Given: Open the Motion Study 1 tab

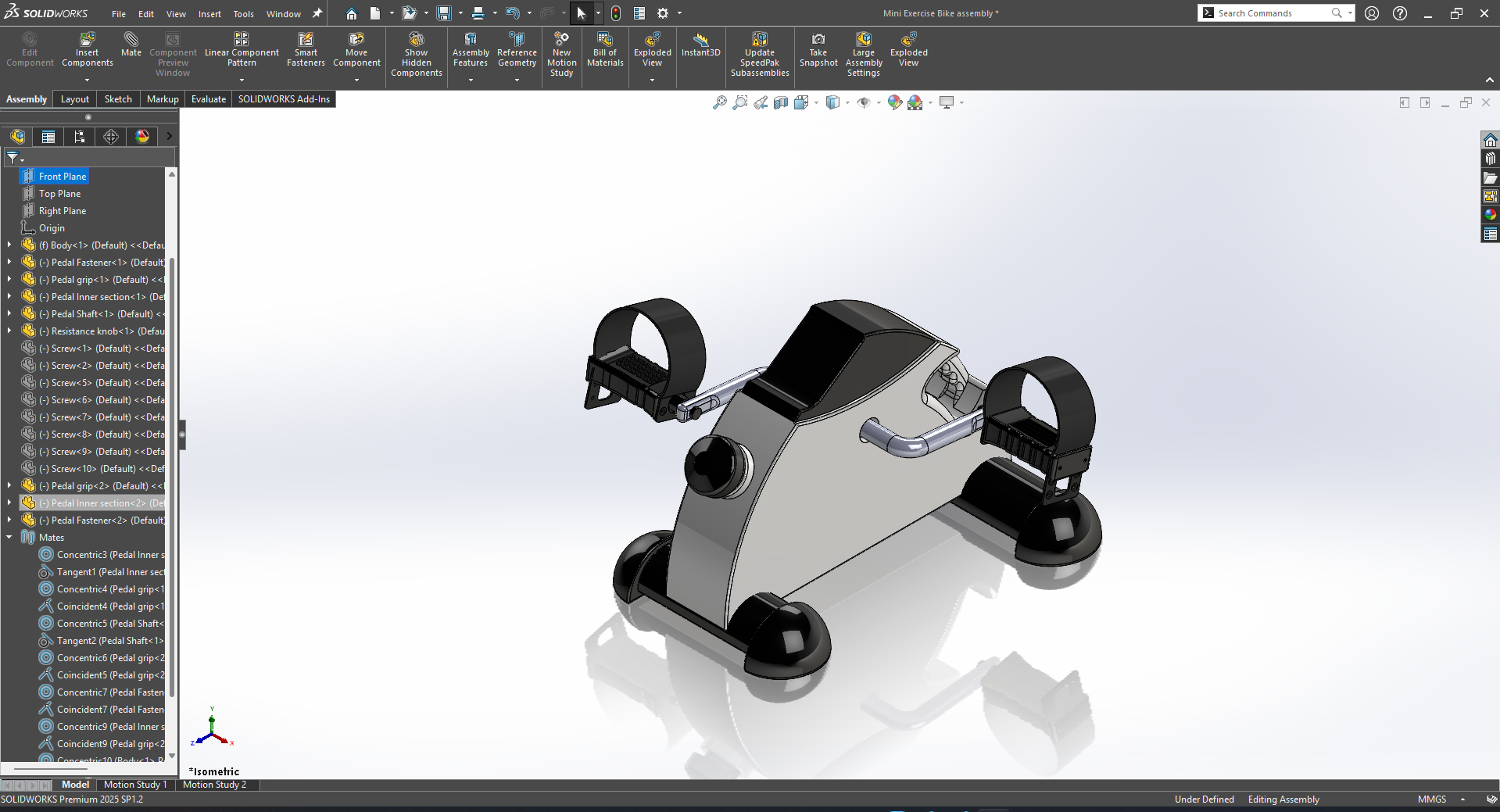Looking at the screenshot, I should pyautogui.click(x=135, y=785).
